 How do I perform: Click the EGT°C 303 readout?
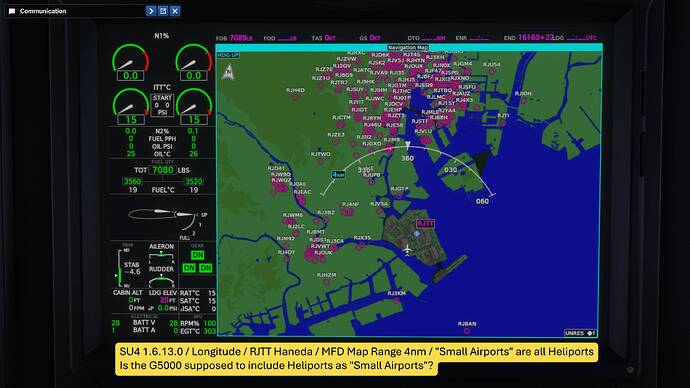(x=198, y=331)
